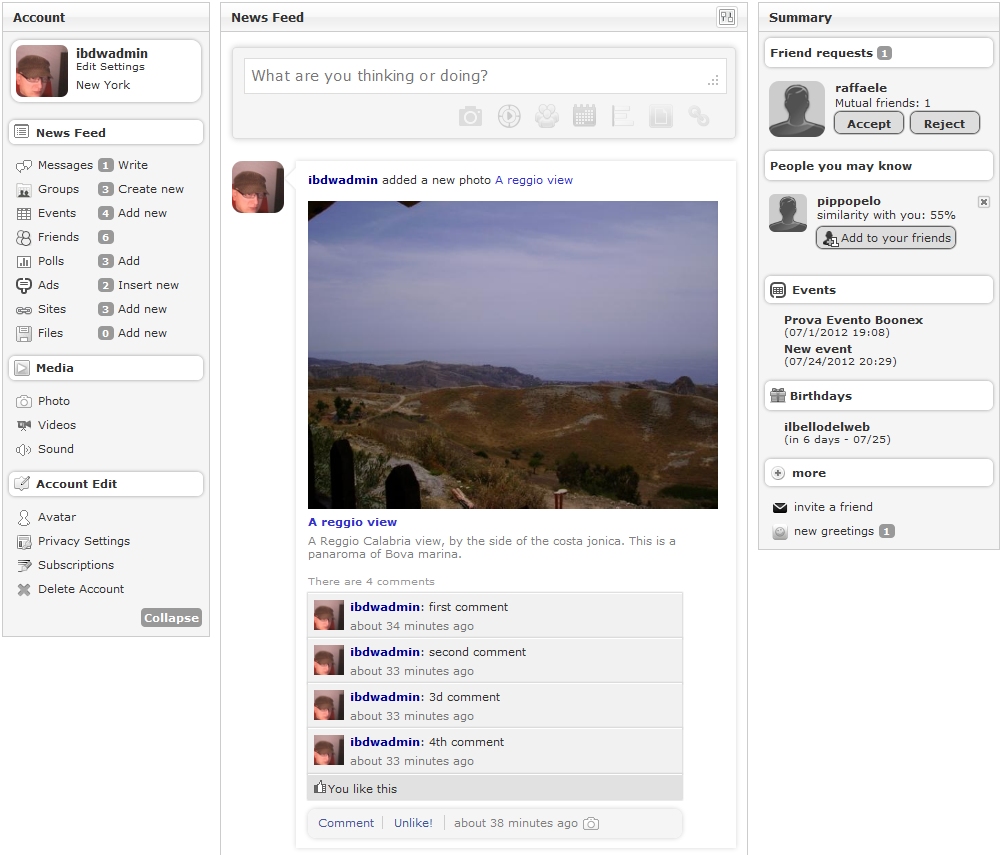Open the Prova Evento Boonex event link
1001x855 pixels.
[853, 320]
